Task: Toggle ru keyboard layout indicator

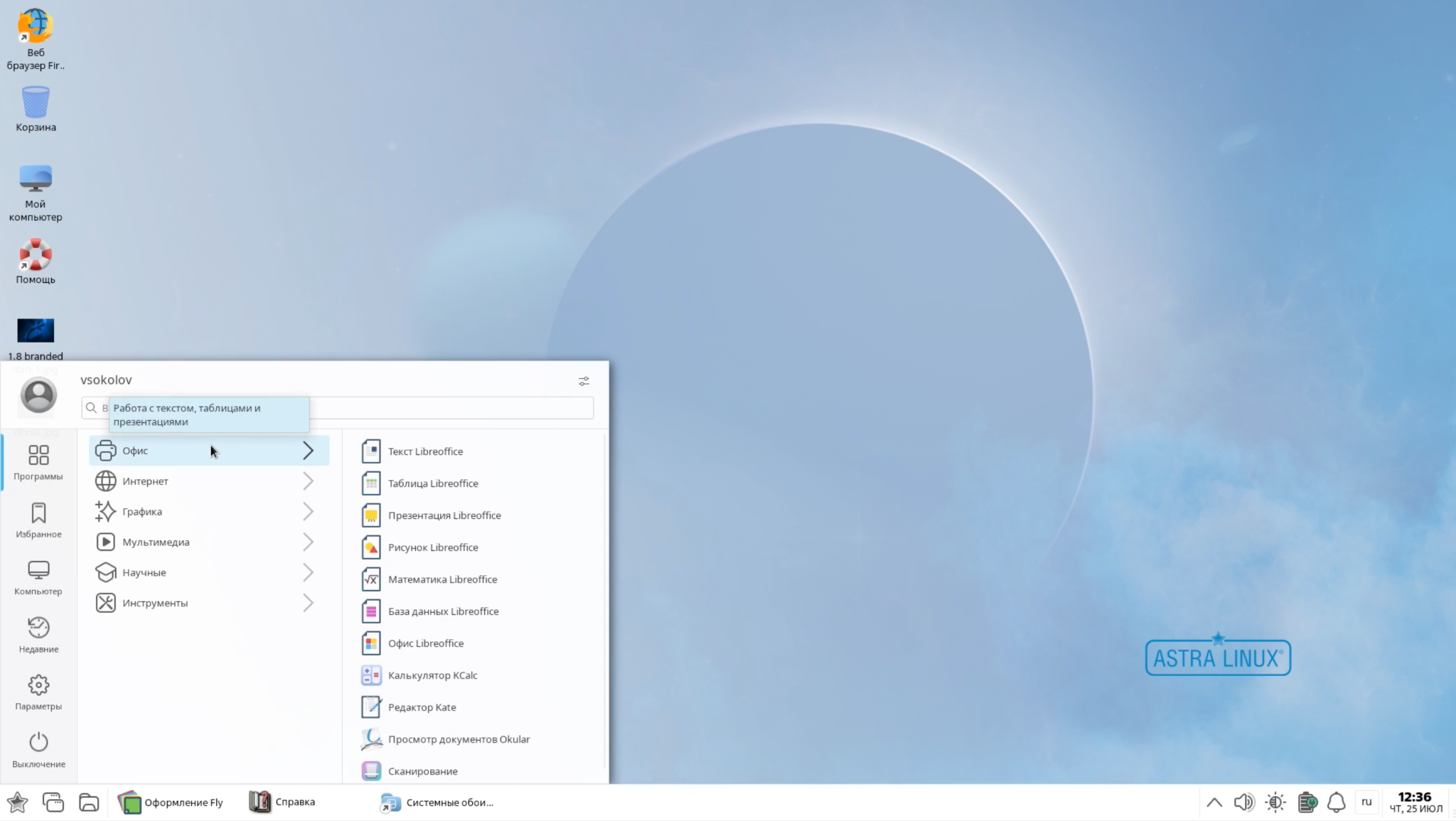Action: (x=1366, y=802)
